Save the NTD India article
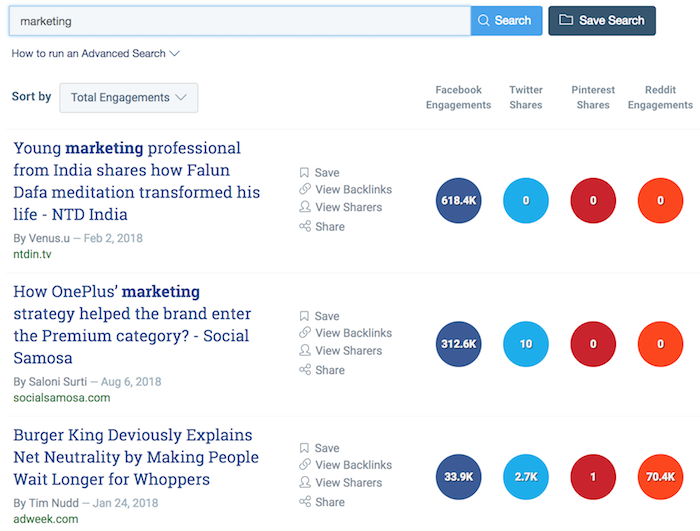The image size is (700, 531). [319, 173]
